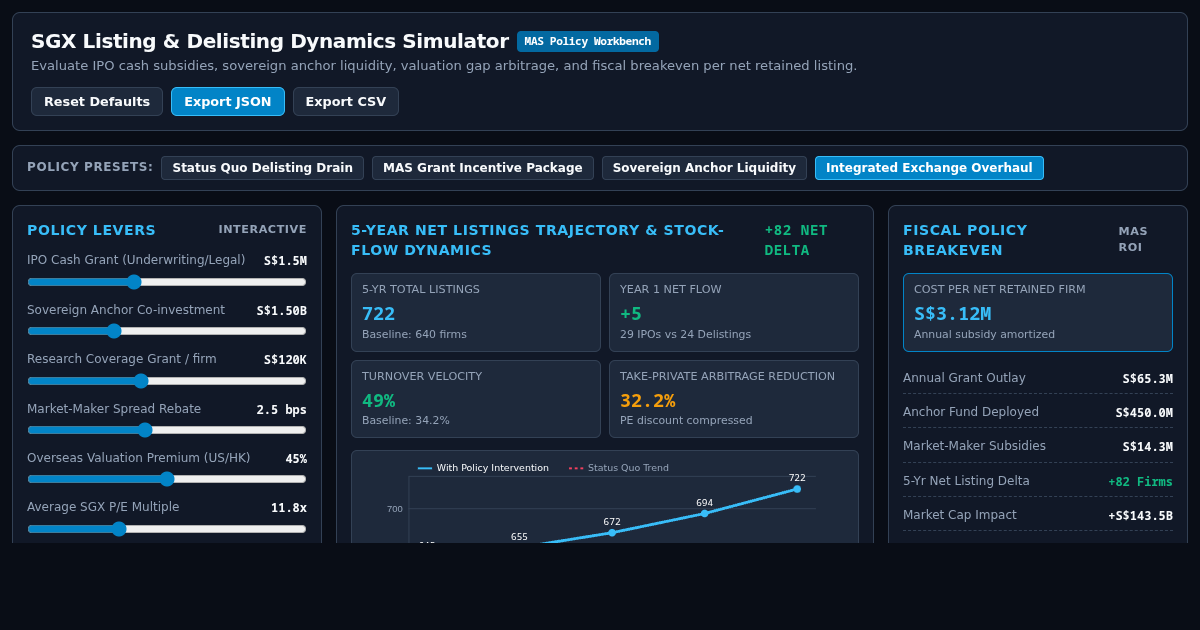The image size is (1200, 630).
Task: Click Take-Private Arbitrage Reduction card
Action: pyautogui.click(x=734, y=399)
